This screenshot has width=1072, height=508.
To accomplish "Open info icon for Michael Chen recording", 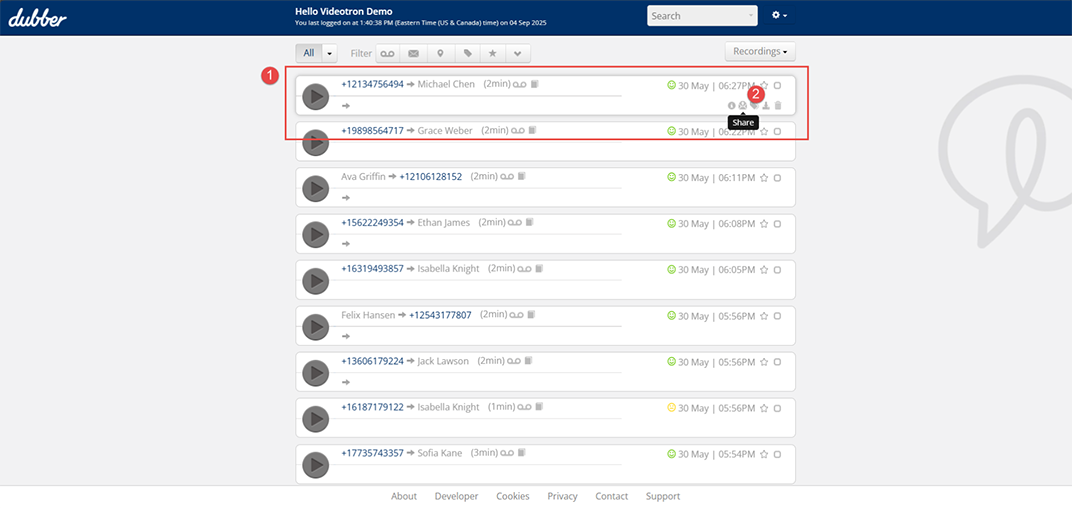I will click(731, 105).
